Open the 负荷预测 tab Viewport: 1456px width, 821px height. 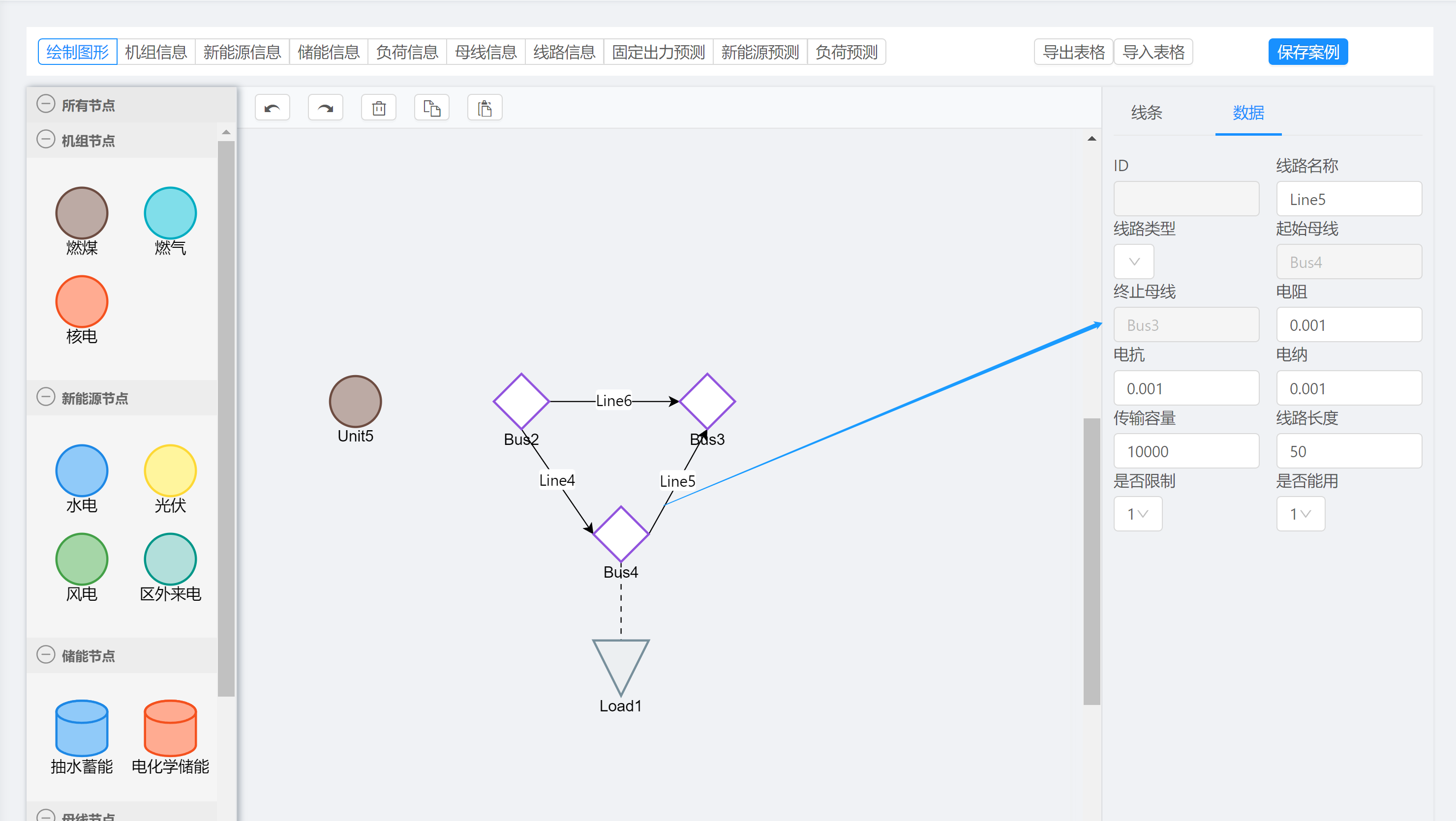tap(846, 52)
